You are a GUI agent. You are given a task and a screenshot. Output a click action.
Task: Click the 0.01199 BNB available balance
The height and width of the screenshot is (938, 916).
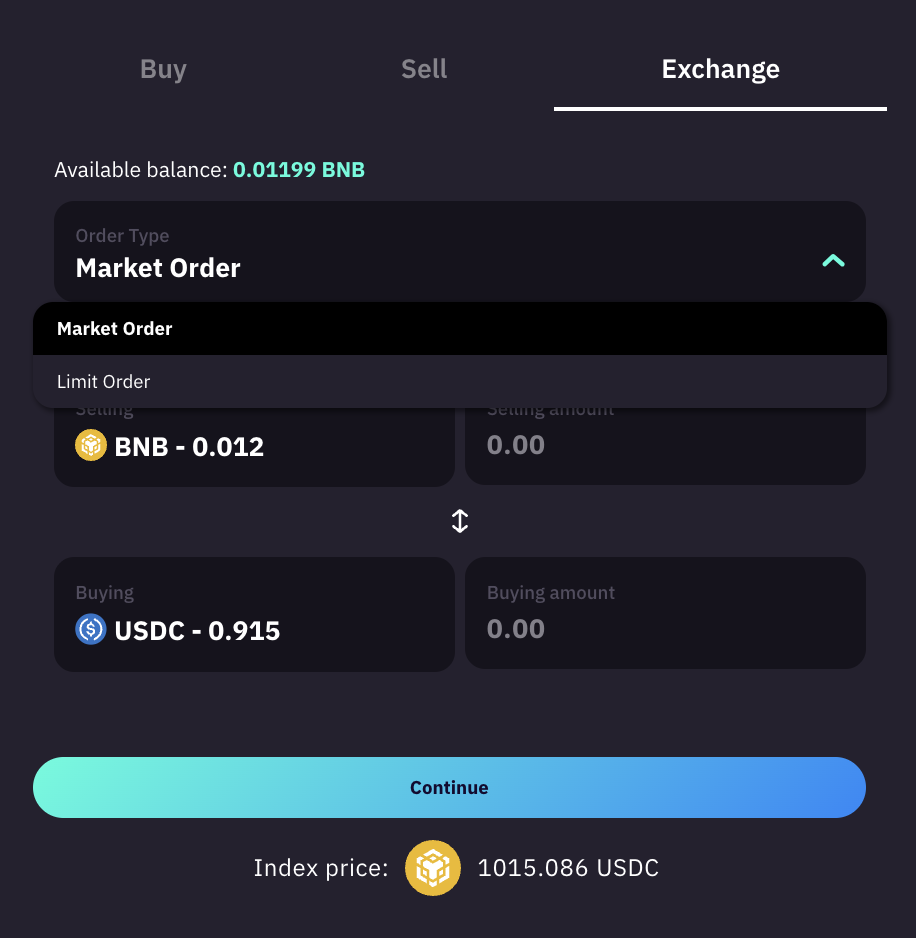click(298, 170)
